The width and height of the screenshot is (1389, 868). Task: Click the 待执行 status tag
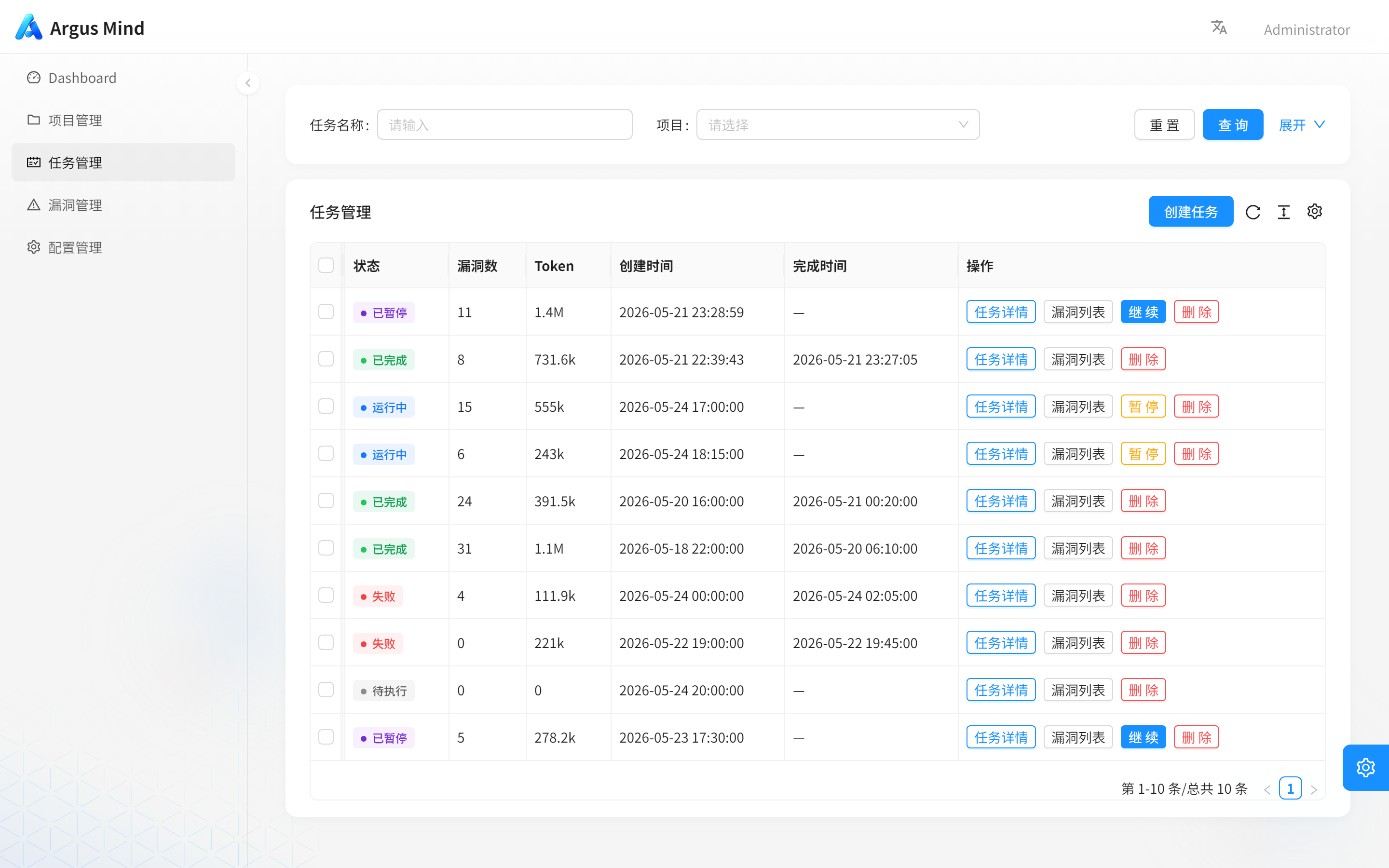click(x=383, y=691)
